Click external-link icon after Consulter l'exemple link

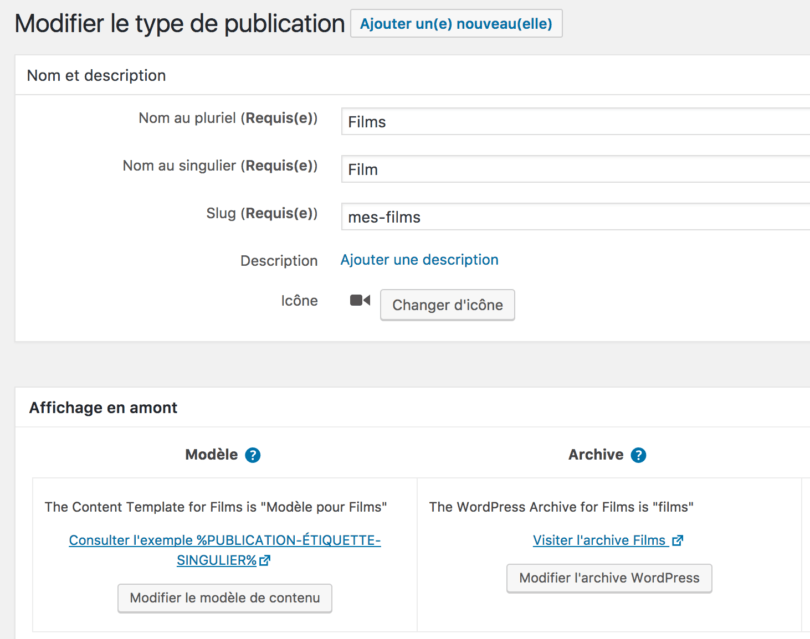[x=265, y=561]
